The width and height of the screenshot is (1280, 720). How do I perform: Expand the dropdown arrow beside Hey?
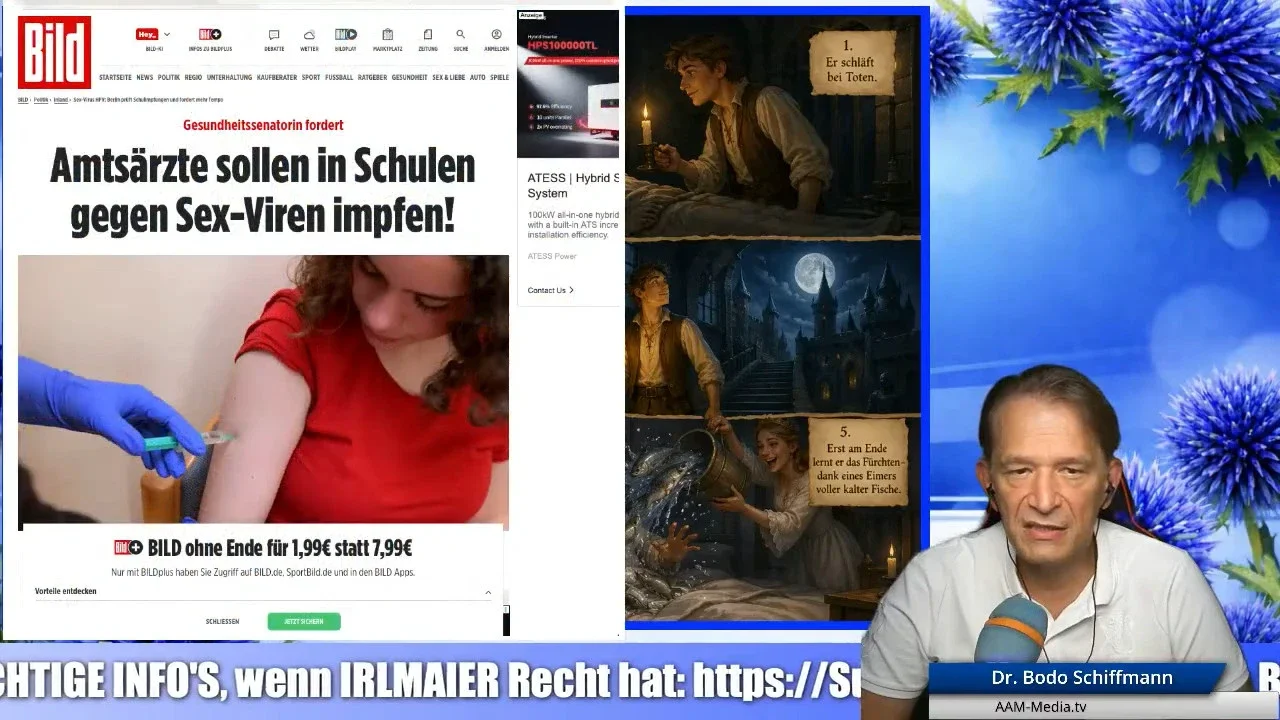point(167,34)
